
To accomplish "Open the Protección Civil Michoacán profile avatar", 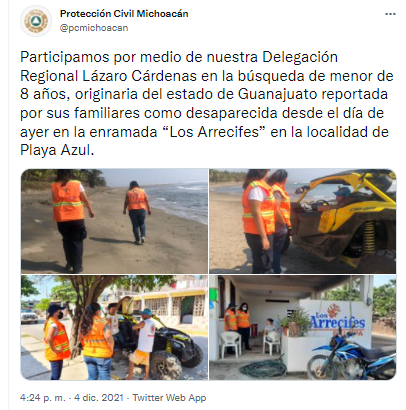I will [x=36, y=21].
